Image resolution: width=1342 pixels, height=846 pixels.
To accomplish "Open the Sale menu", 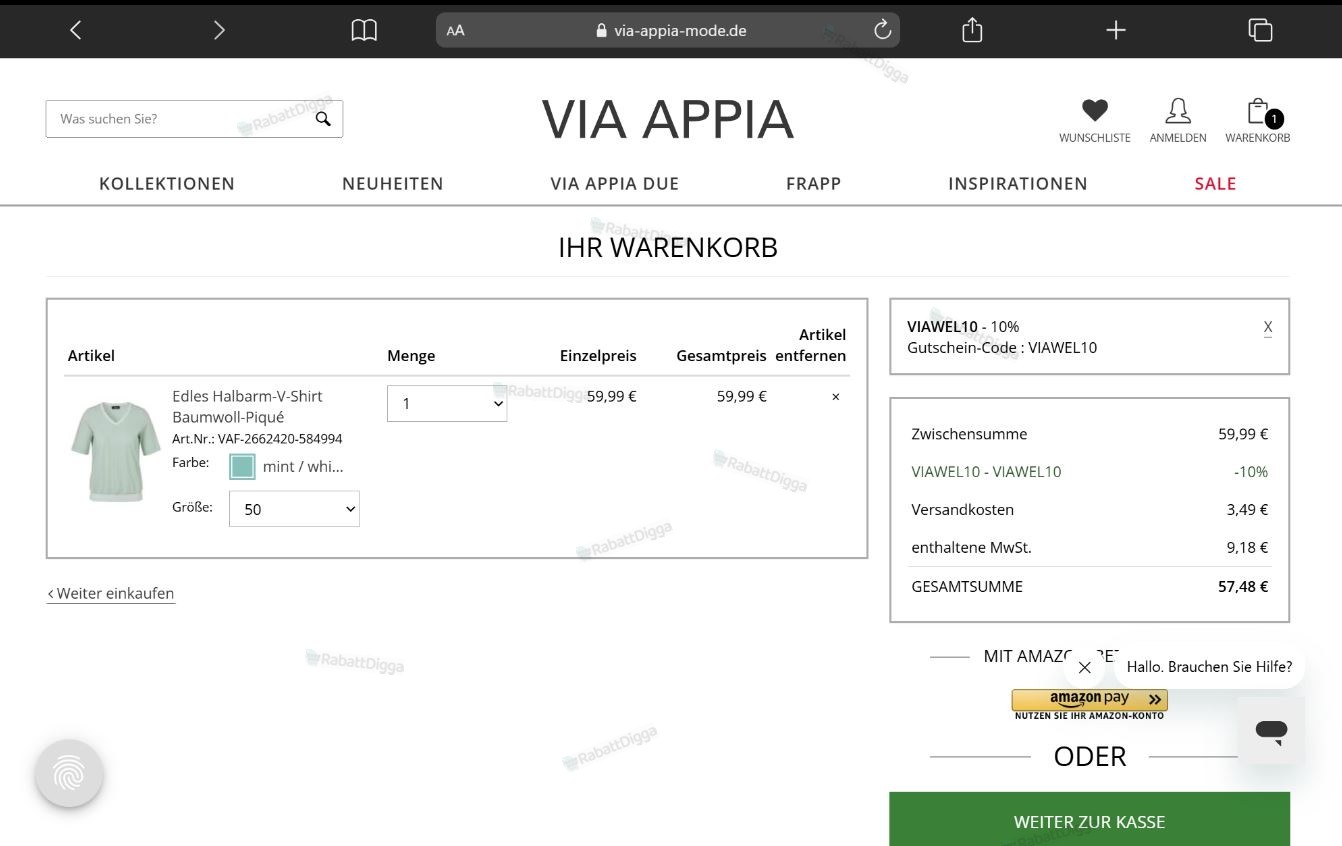I will (x=1216, y=184).
